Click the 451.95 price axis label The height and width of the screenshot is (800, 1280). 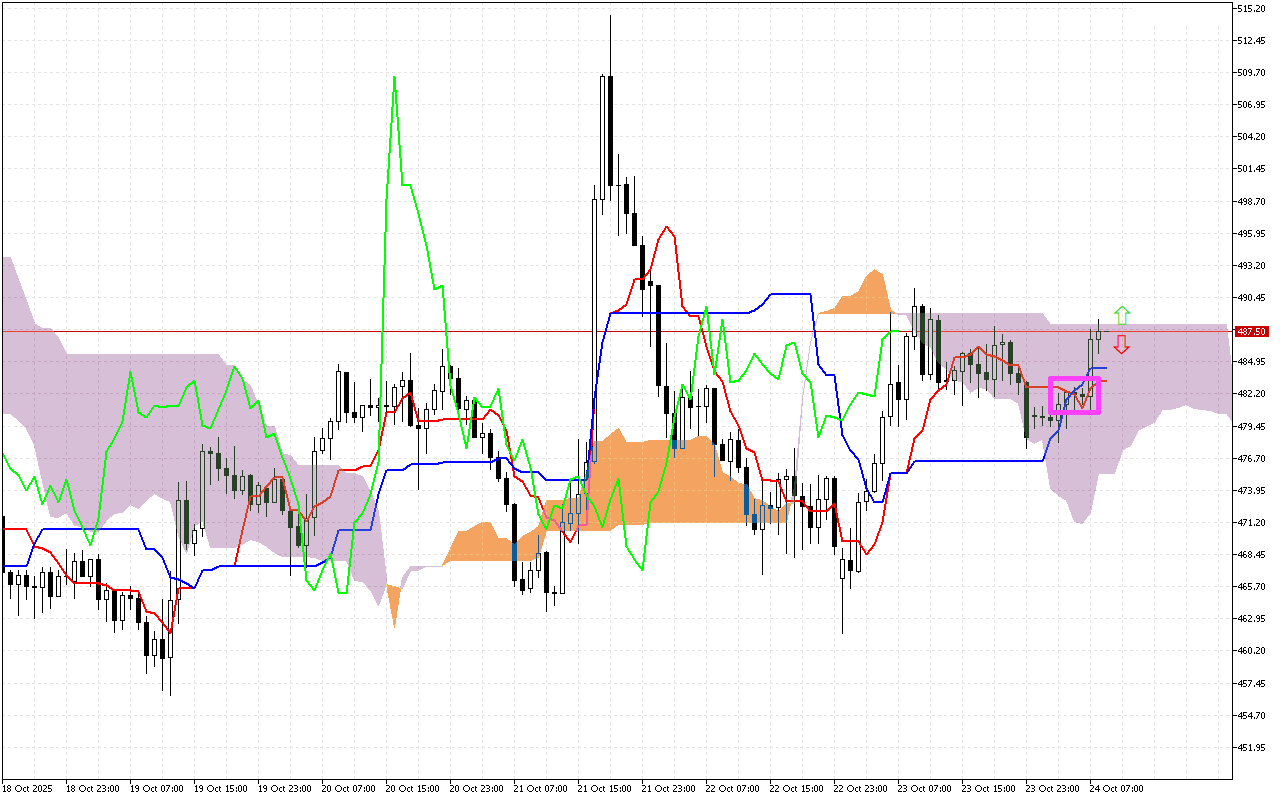pyautogui.click(x=1252, y=747)
